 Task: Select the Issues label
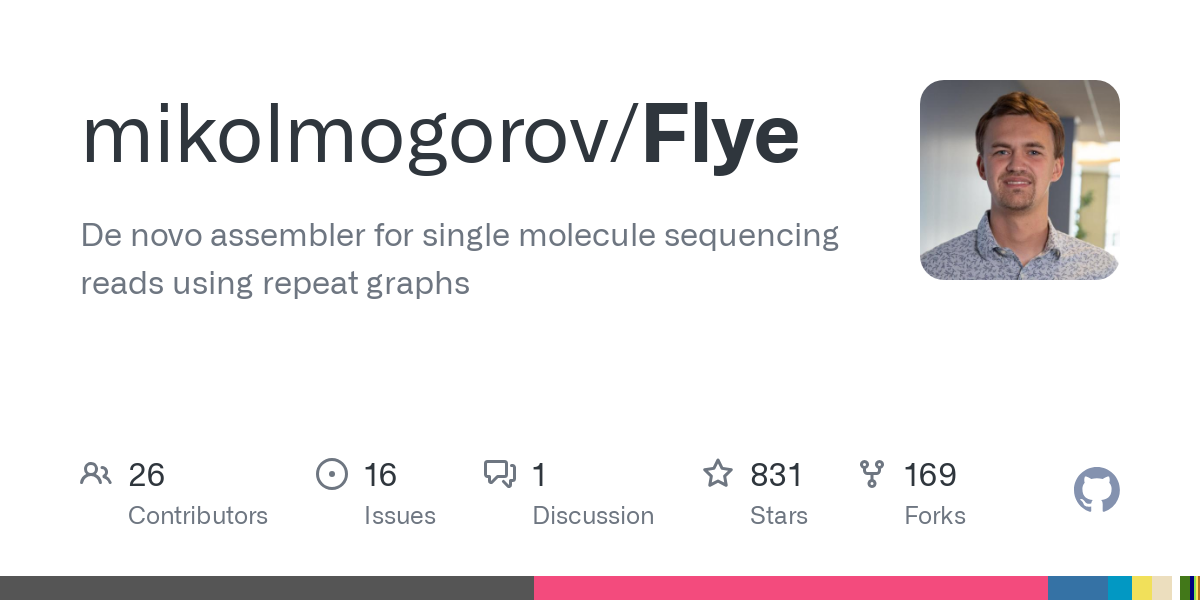400,516
